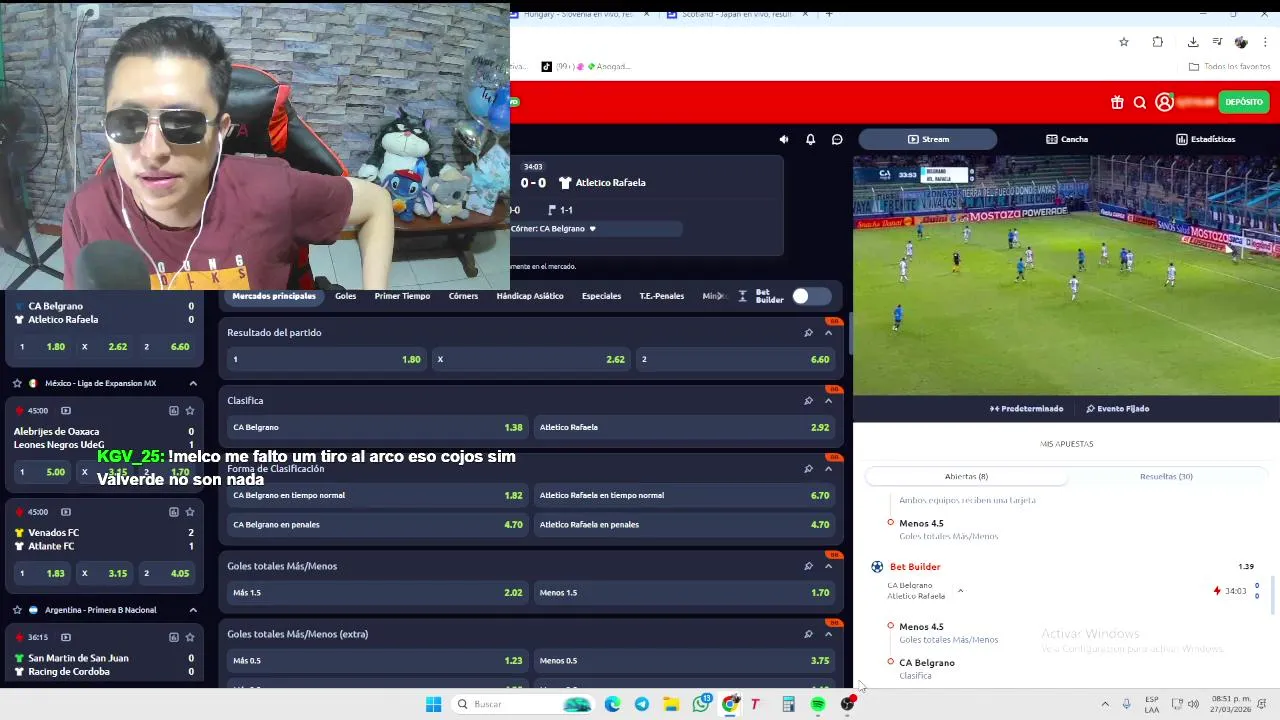Open the chat bubble icon
This screenshot has width=1280, height=720.
coord(837,139)
